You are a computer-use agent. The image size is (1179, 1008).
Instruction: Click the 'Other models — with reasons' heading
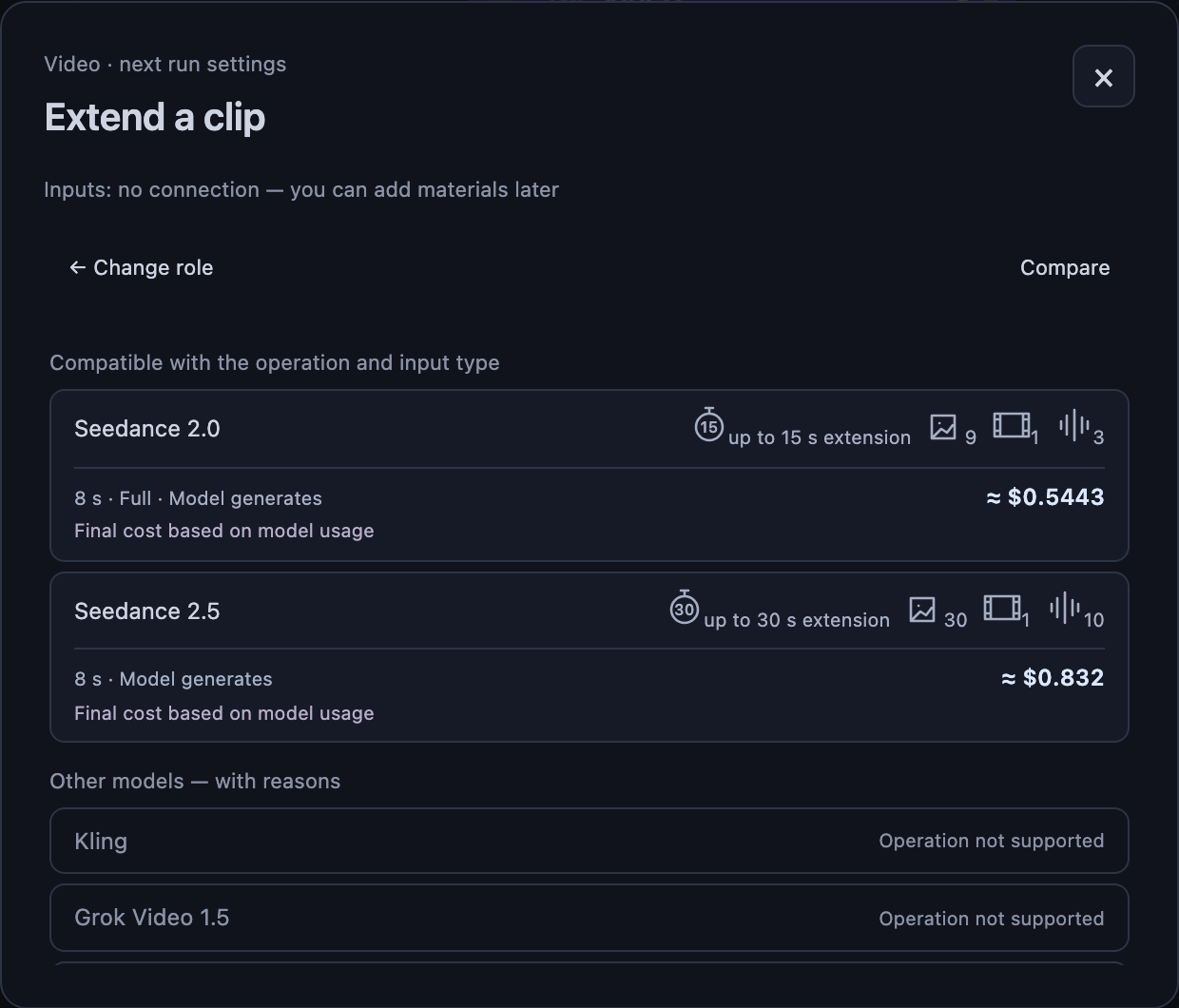(195, 782)
